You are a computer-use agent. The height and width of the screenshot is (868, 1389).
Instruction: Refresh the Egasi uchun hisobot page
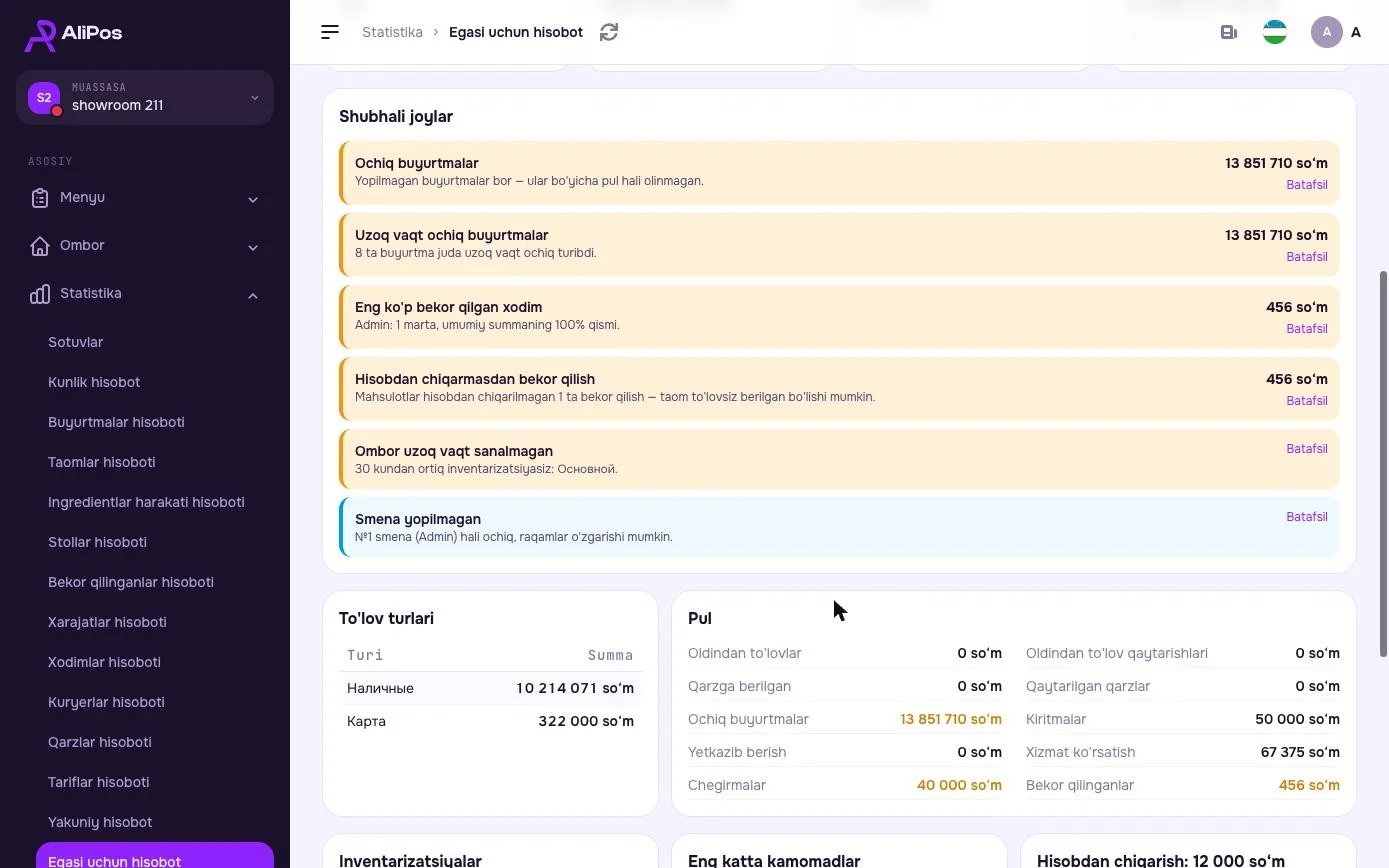[609, 32]
